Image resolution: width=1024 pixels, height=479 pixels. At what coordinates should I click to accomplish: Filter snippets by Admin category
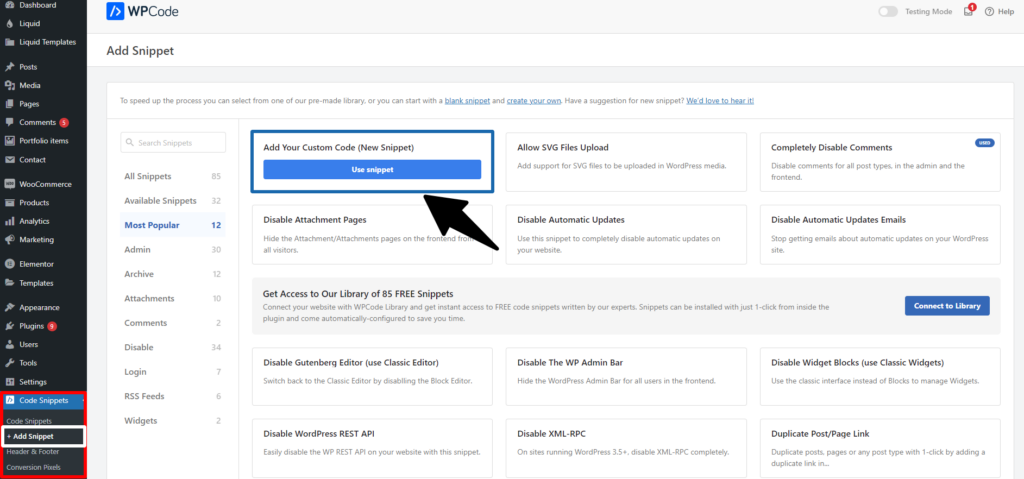pyautogui.click(x=137, y=249)
